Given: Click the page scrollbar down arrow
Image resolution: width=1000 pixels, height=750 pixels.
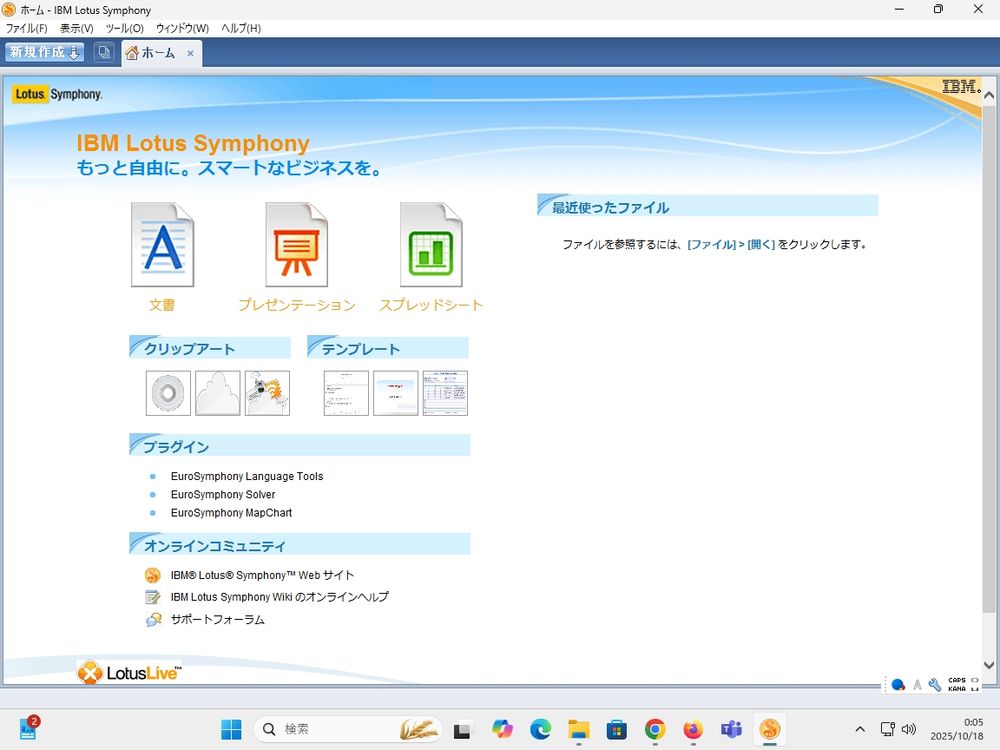Looking at the screenshot, I should click(989, 665).
